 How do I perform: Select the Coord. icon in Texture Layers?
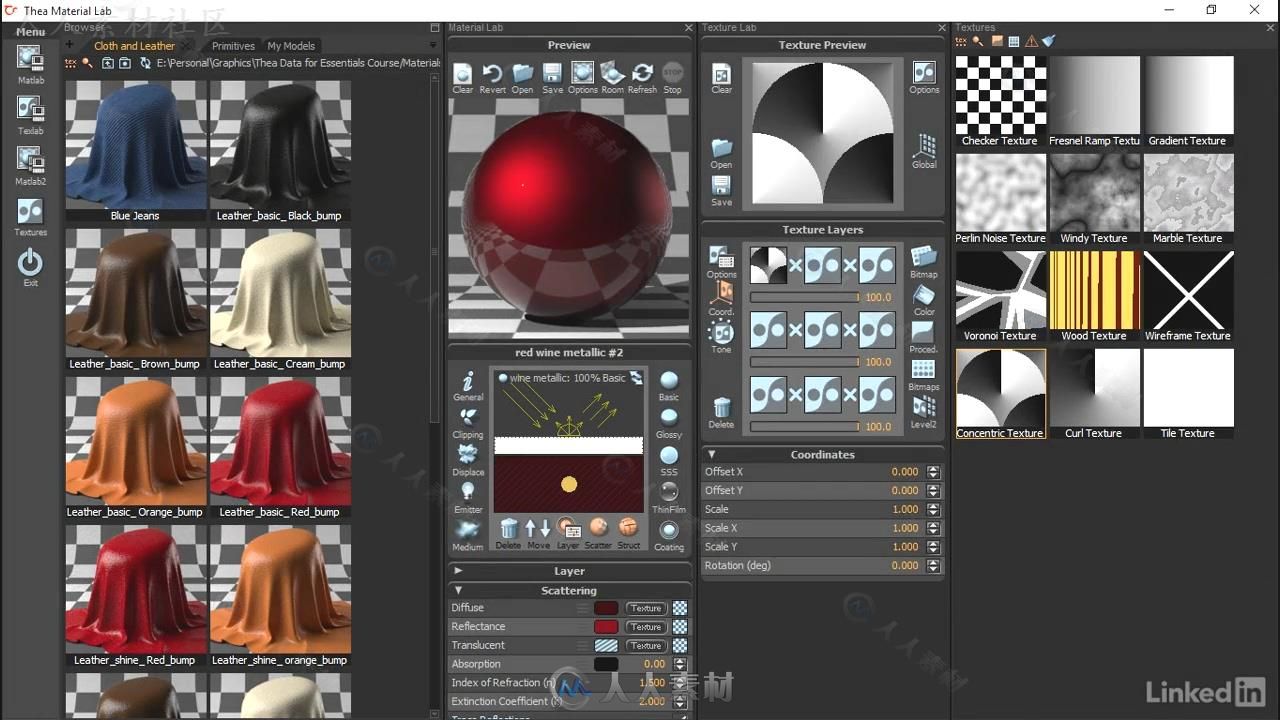721,294
